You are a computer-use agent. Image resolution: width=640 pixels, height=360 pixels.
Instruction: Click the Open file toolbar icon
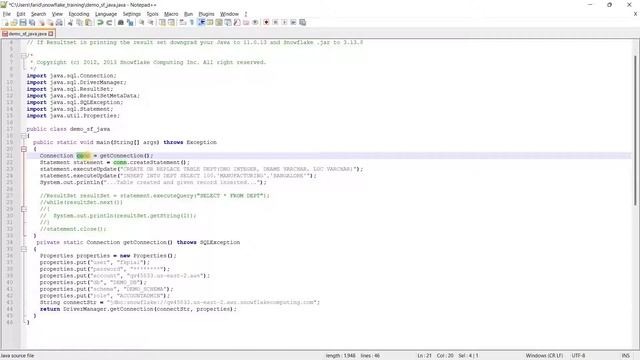point(14,22)
